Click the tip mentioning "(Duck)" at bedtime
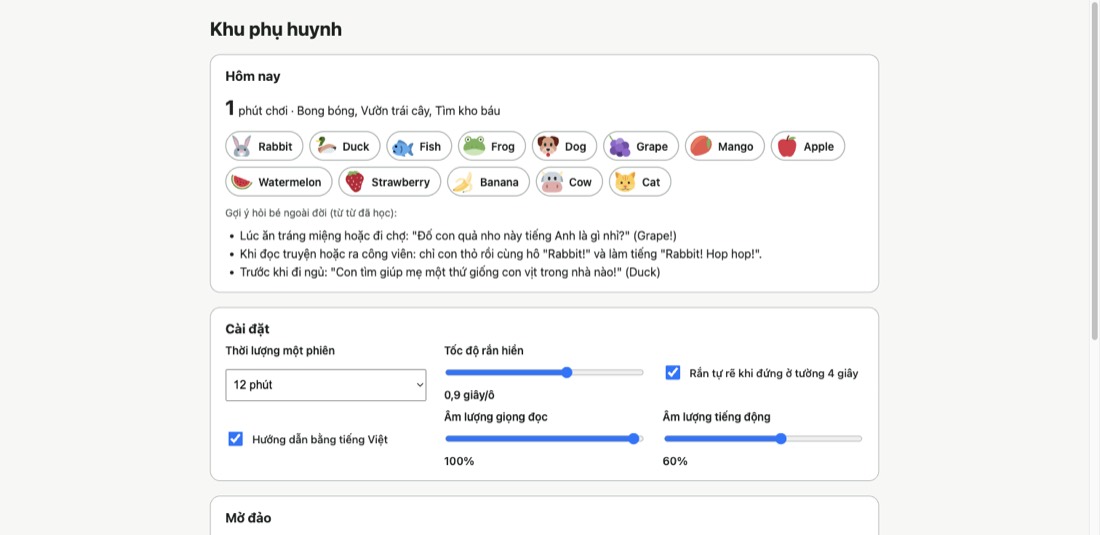1100x535 pixels. [450, 272]
